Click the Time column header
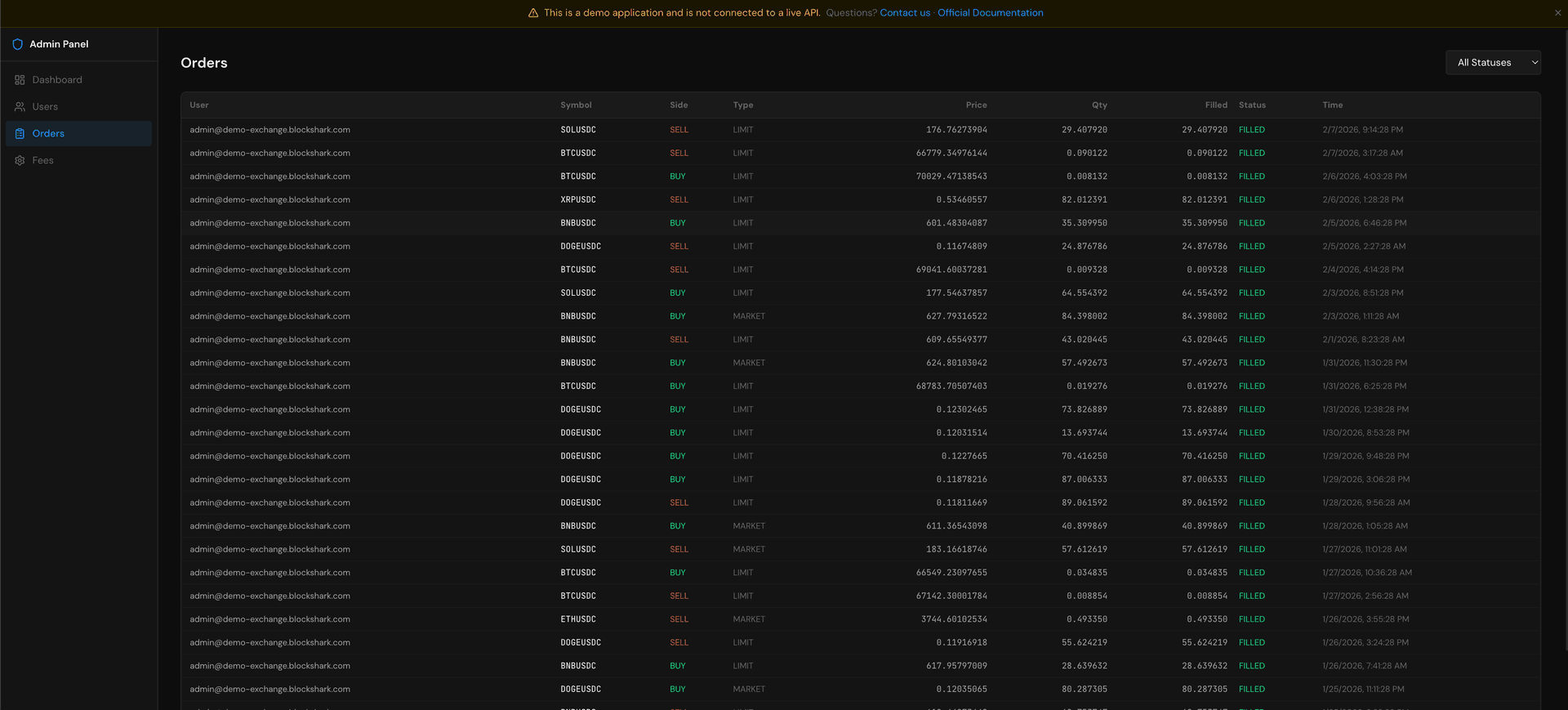Screen dimensions: 1568x710 click(1332, 105)
